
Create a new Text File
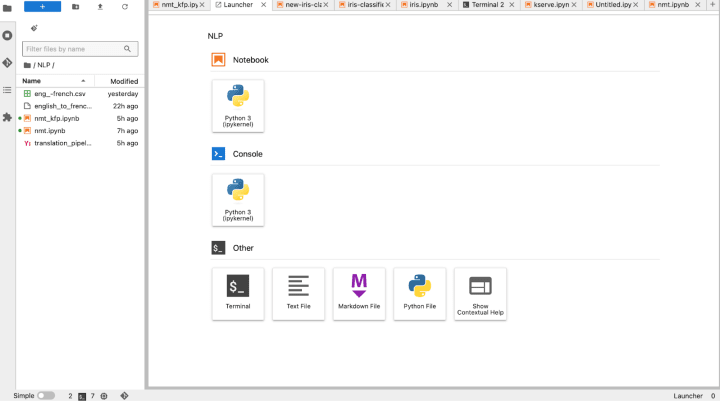(298, 294)
